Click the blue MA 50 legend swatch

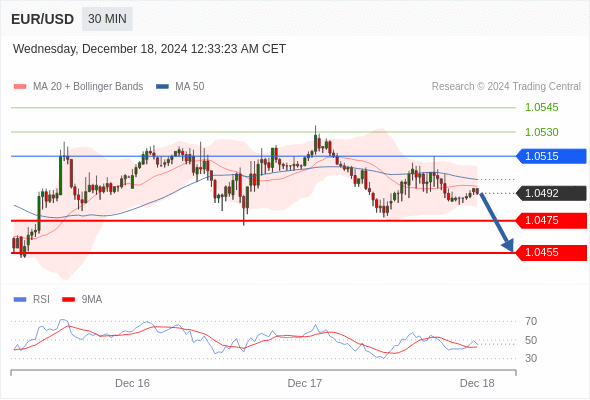point(163,87)
